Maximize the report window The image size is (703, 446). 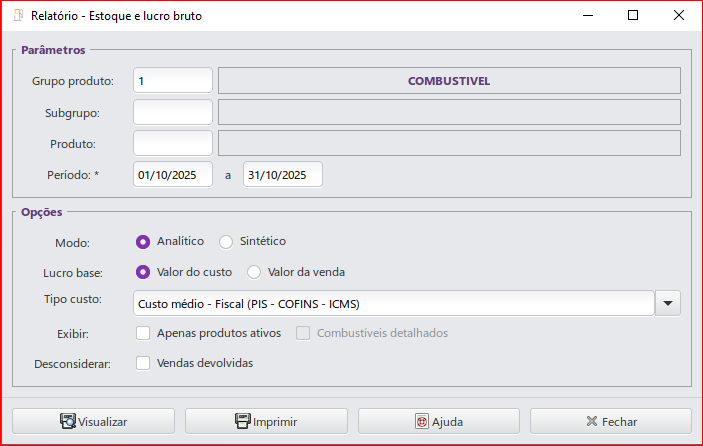[x=633, y=16]
